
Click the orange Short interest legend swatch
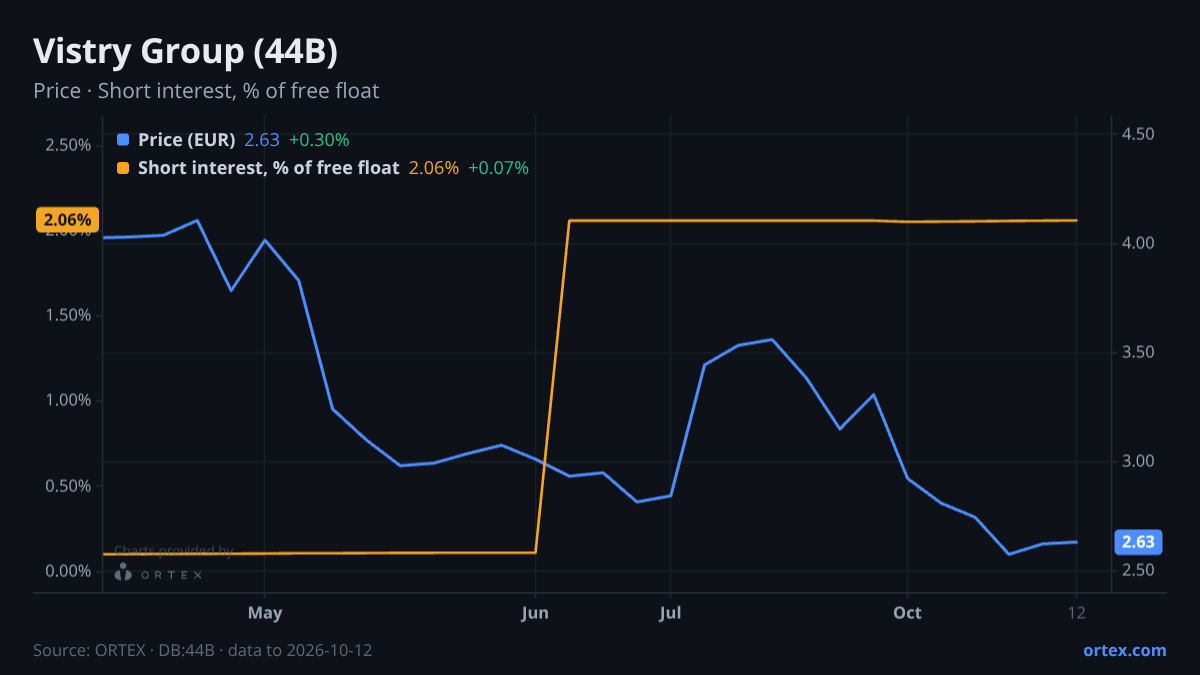click(x=123, y=168)
